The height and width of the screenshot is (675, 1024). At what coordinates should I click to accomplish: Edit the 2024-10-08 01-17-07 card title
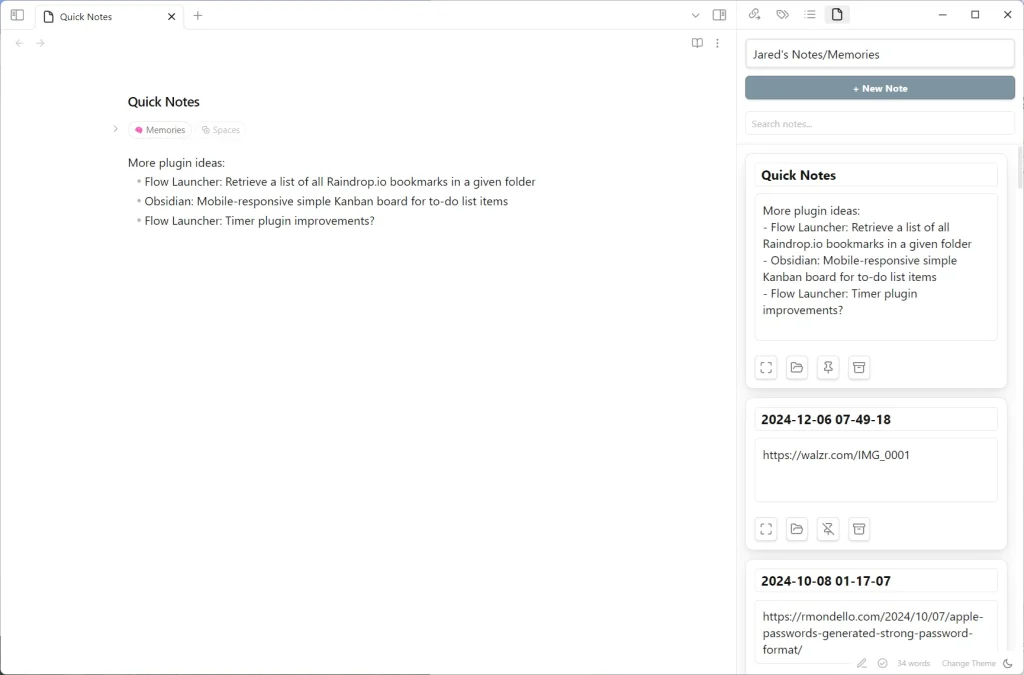click(876, 580)
